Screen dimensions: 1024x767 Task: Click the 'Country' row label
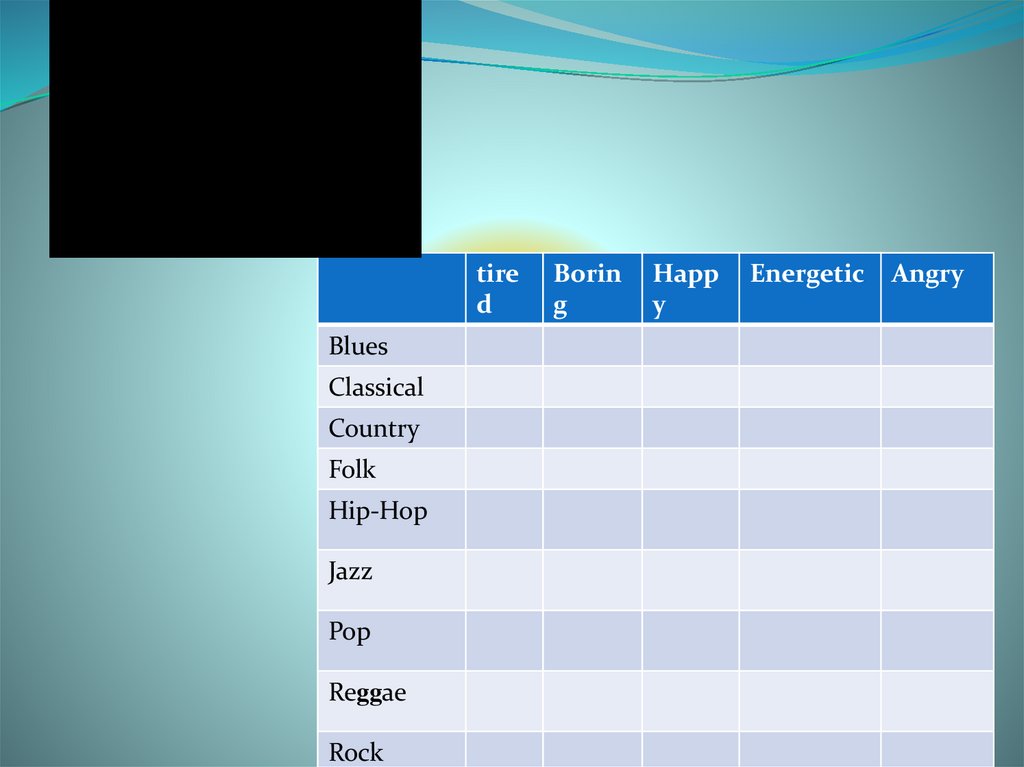pyautogui.click(x=392, y=428)
